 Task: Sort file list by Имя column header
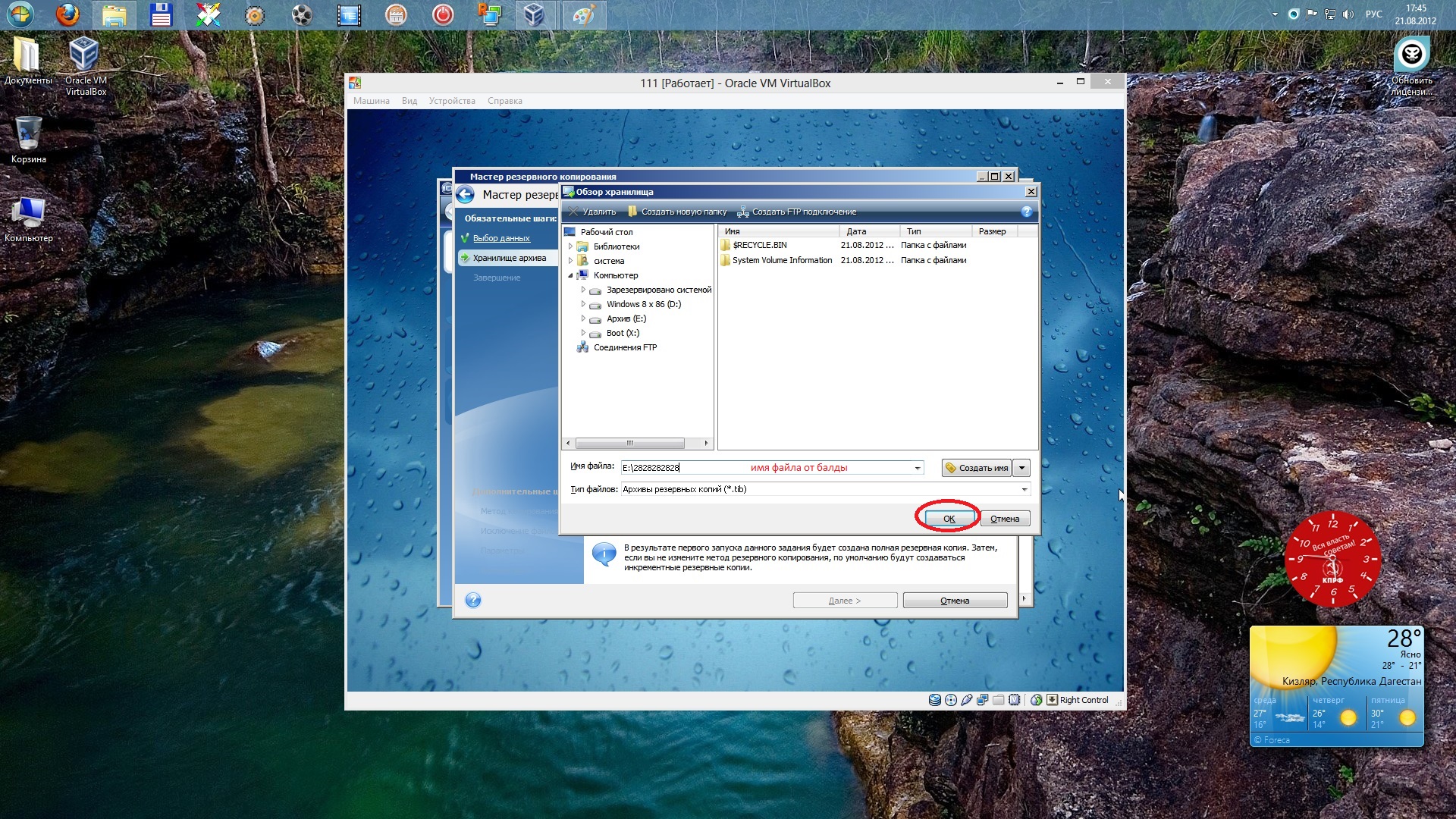(779, 231)
